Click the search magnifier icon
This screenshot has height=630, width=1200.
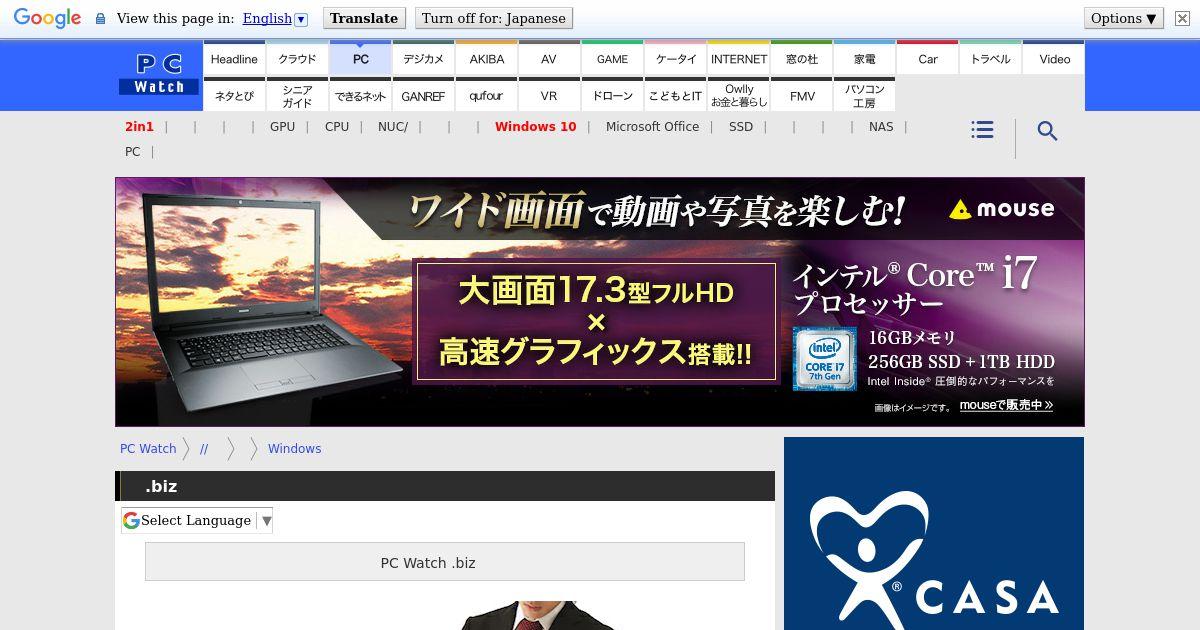(1047, 131)
